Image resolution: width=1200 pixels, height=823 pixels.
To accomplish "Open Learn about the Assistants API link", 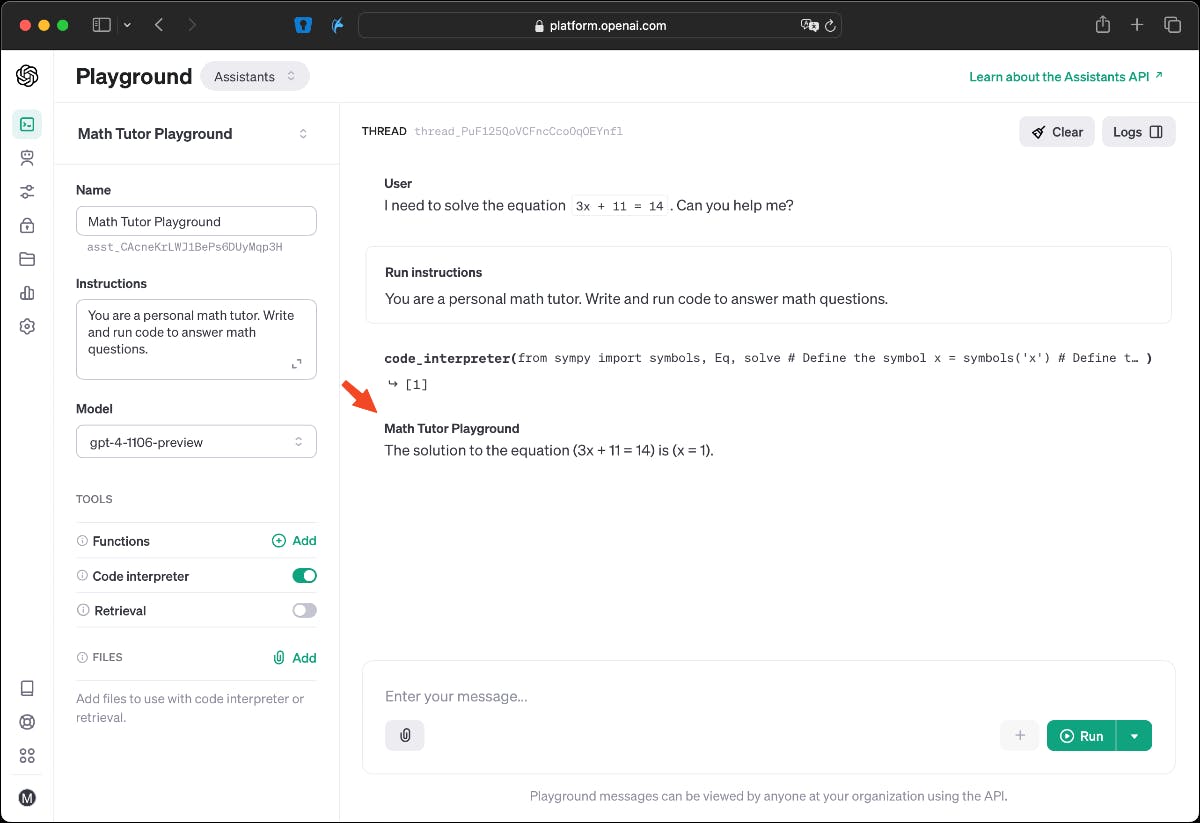I will (x=1066, y=76).
